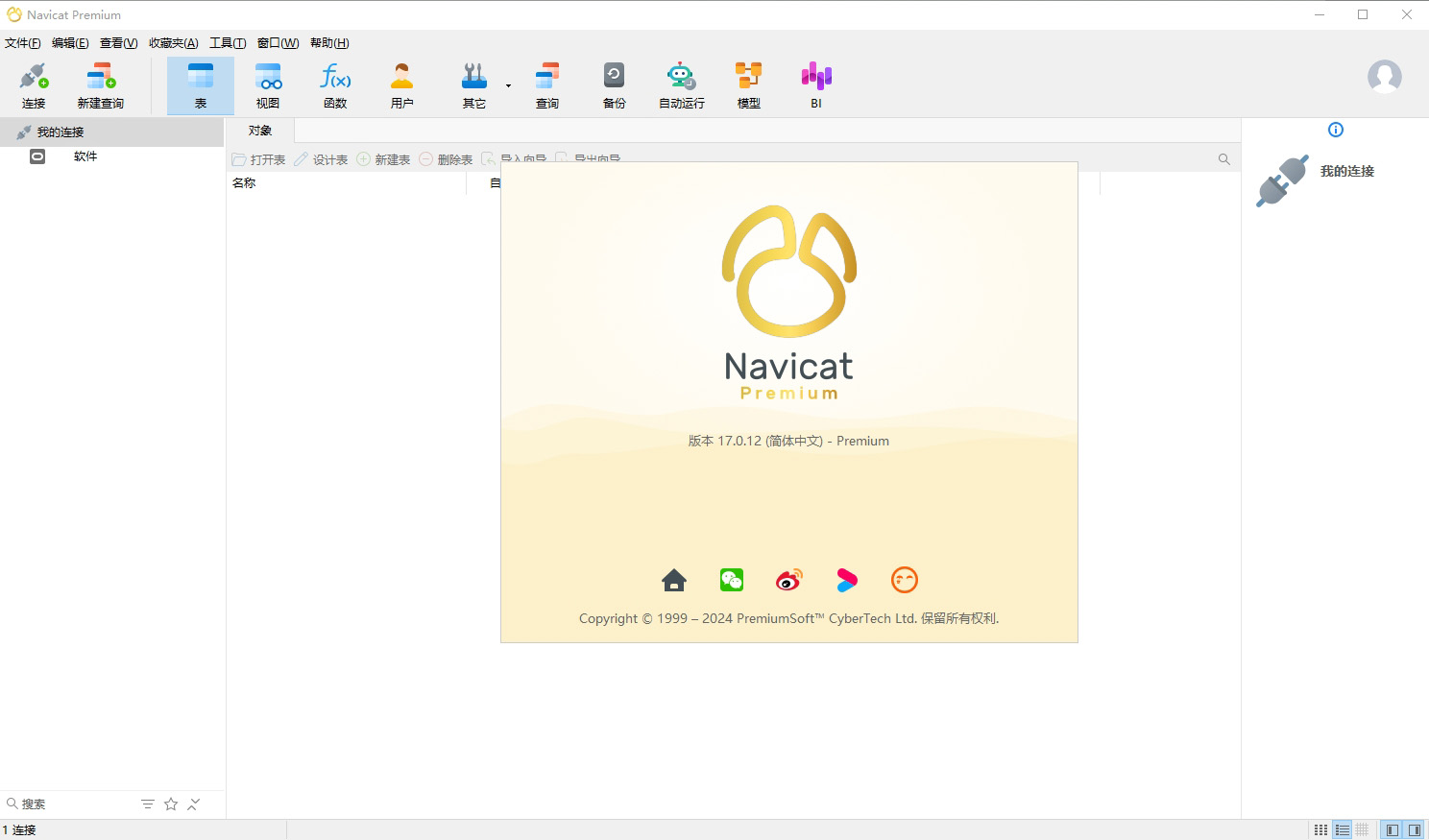
Task: Click the object list search magnifier icon
Action: [1224, 159]
